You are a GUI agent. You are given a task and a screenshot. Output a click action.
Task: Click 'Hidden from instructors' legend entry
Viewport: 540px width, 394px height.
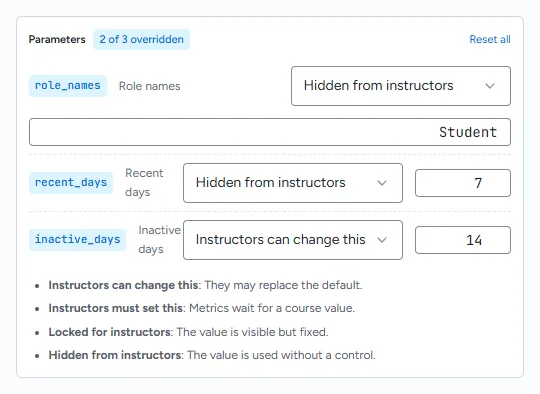pos(212,355)
